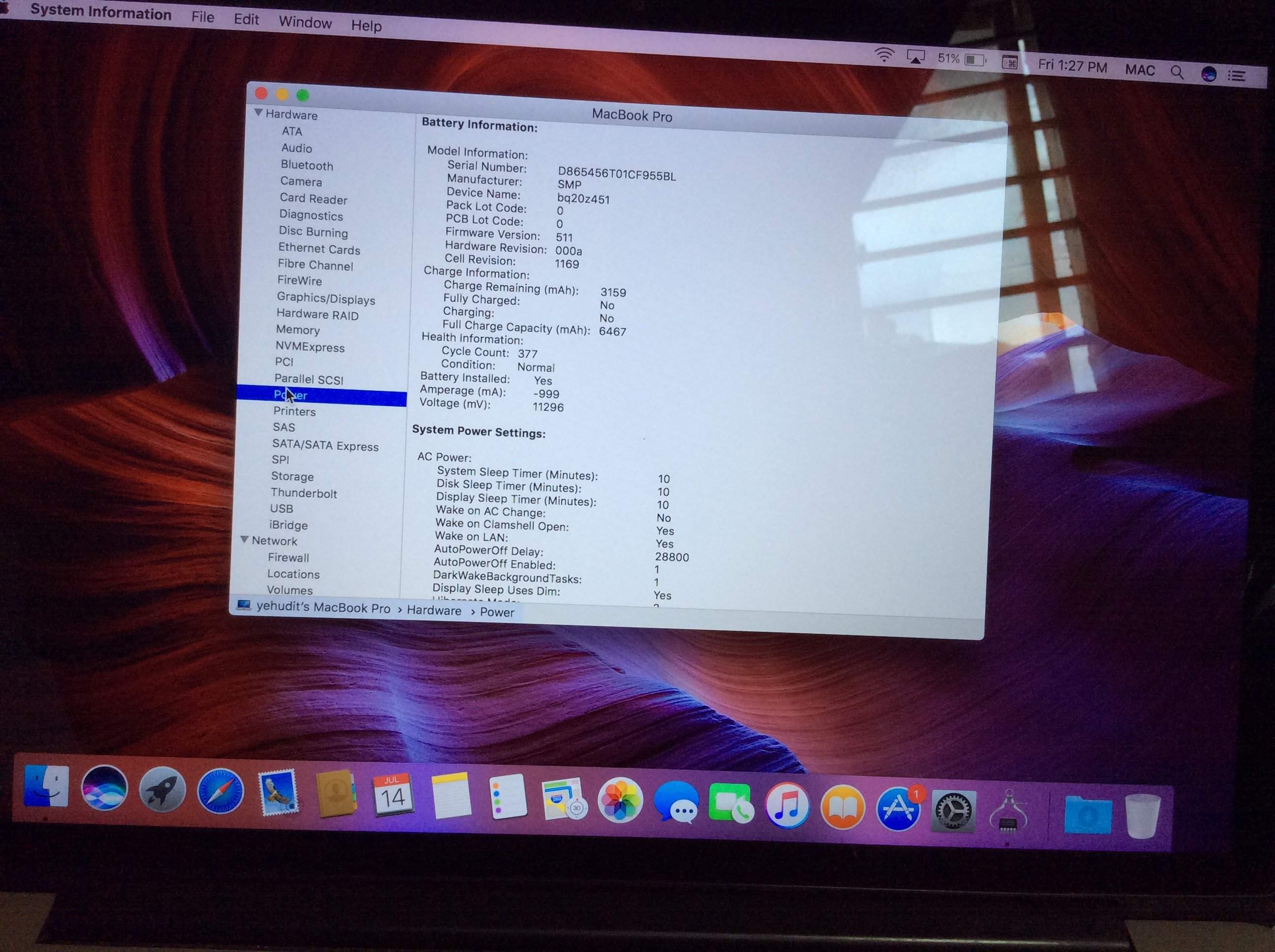The height and width of the screenshot is (952, 1275).
Task: Open iBooks orange icon
Action: (843, 807)
